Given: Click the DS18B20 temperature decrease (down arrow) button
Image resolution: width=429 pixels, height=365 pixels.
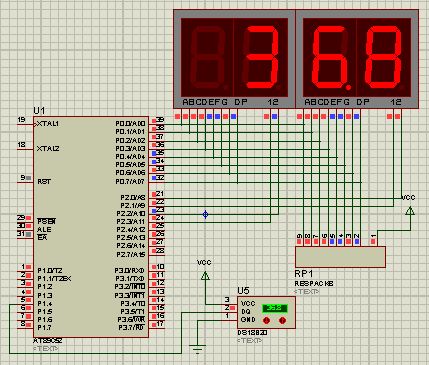Looking at the screenshot, I should tap(266, 320).
